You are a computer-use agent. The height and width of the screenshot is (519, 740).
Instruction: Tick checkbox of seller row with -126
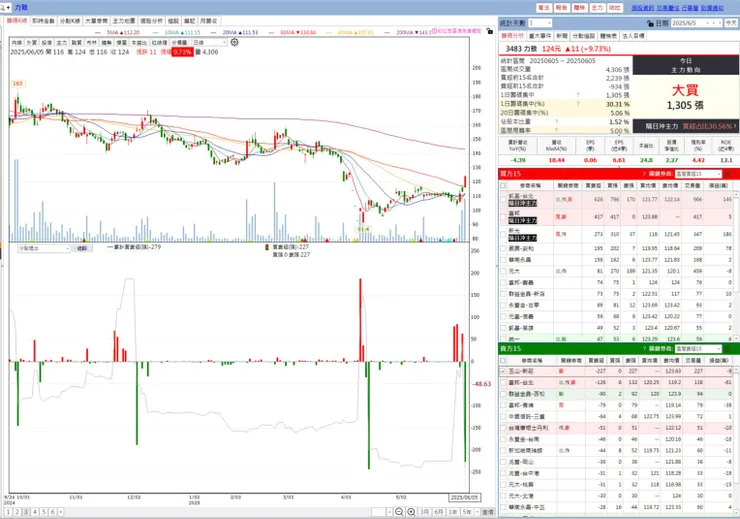coord(503,383)
